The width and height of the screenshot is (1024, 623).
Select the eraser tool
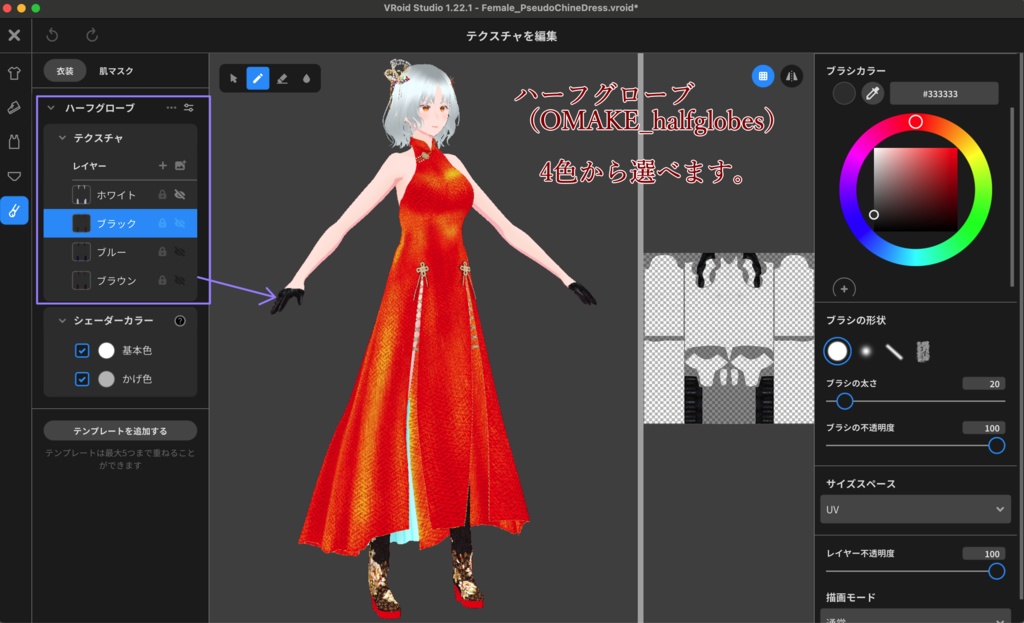coord(282,78)
